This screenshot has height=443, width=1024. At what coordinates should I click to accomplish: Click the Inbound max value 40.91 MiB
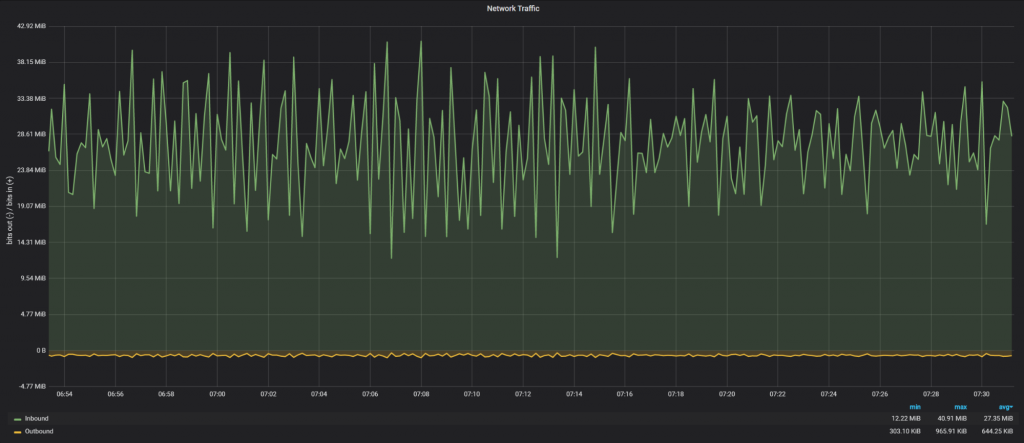(950, 418)
